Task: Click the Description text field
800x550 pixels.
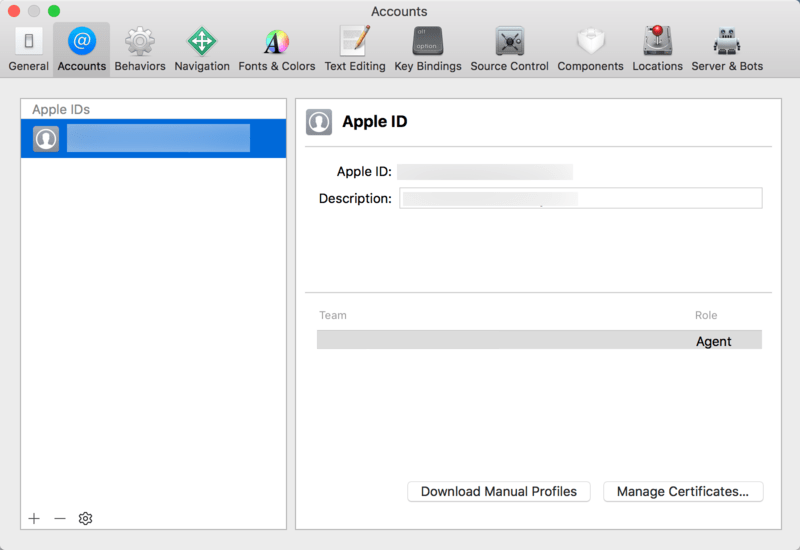Action: pyautogui.click(x=581, y=198)
